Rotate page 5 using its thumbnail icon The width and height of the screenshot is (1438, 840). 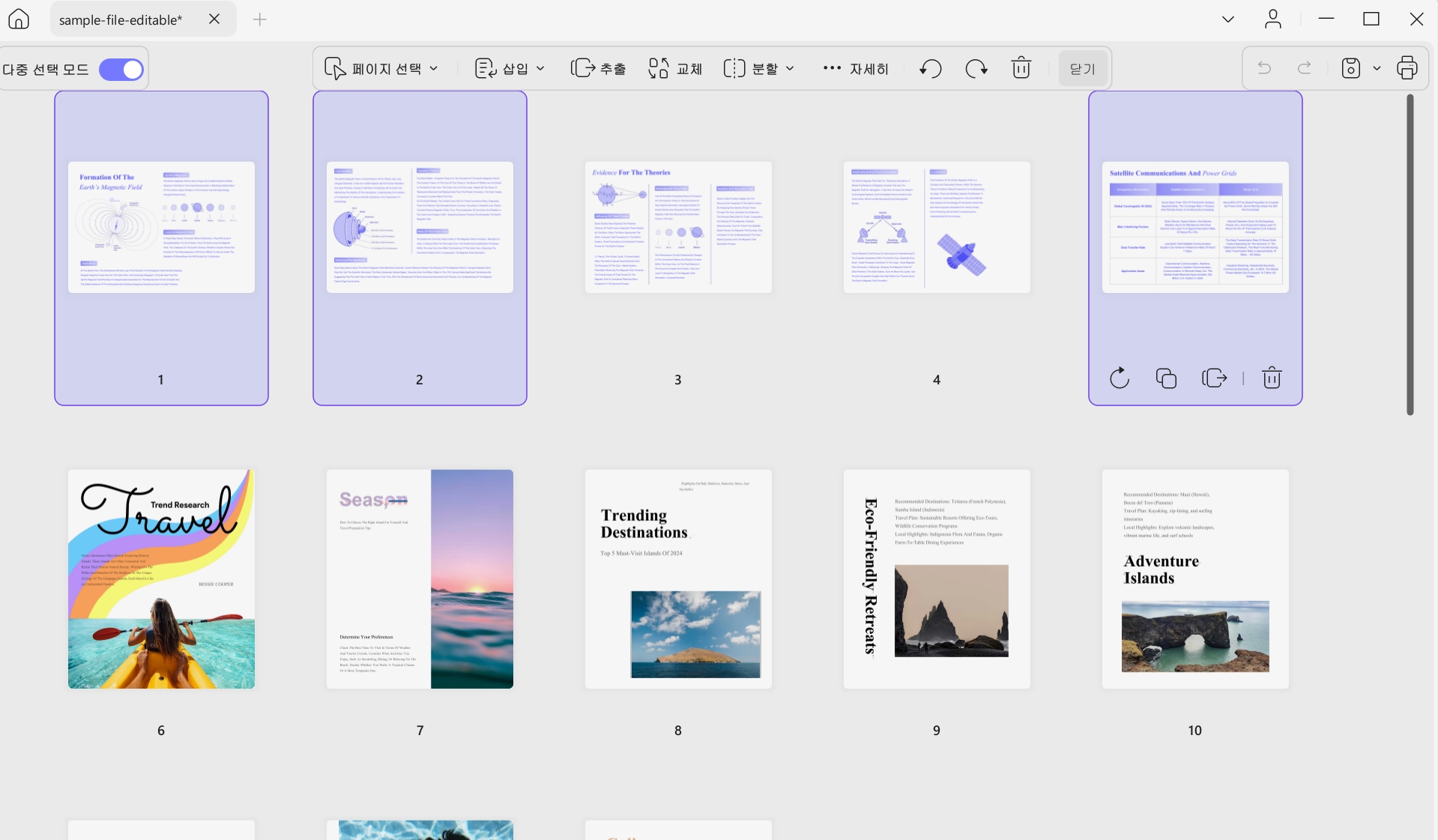[x=1119, y=378]
